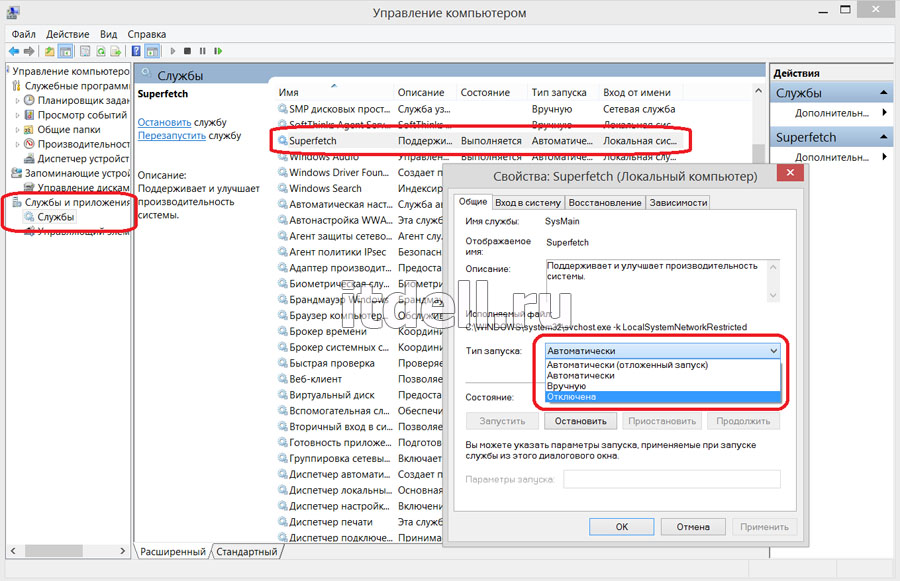Click the Stop service square icon
The height and width of the screenshot is (581, 900).
tap(187, 51)
